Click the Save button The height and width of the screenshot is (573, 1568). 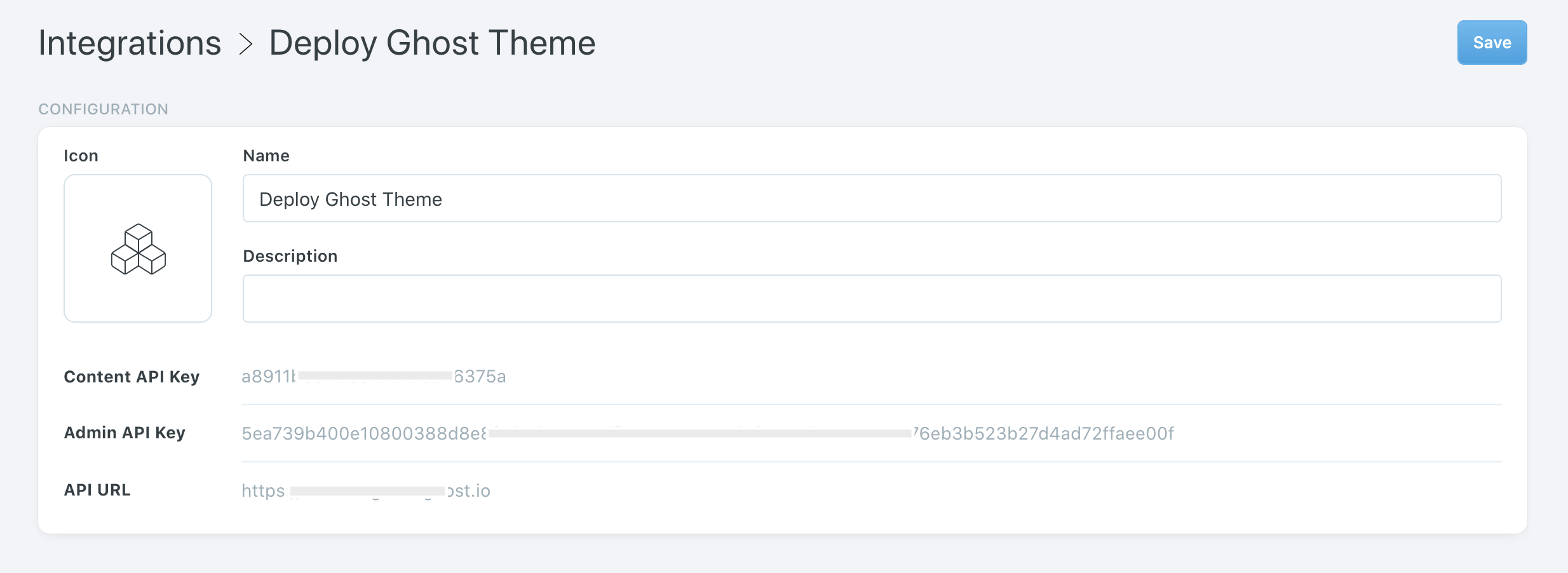(x=1491, y=43)
